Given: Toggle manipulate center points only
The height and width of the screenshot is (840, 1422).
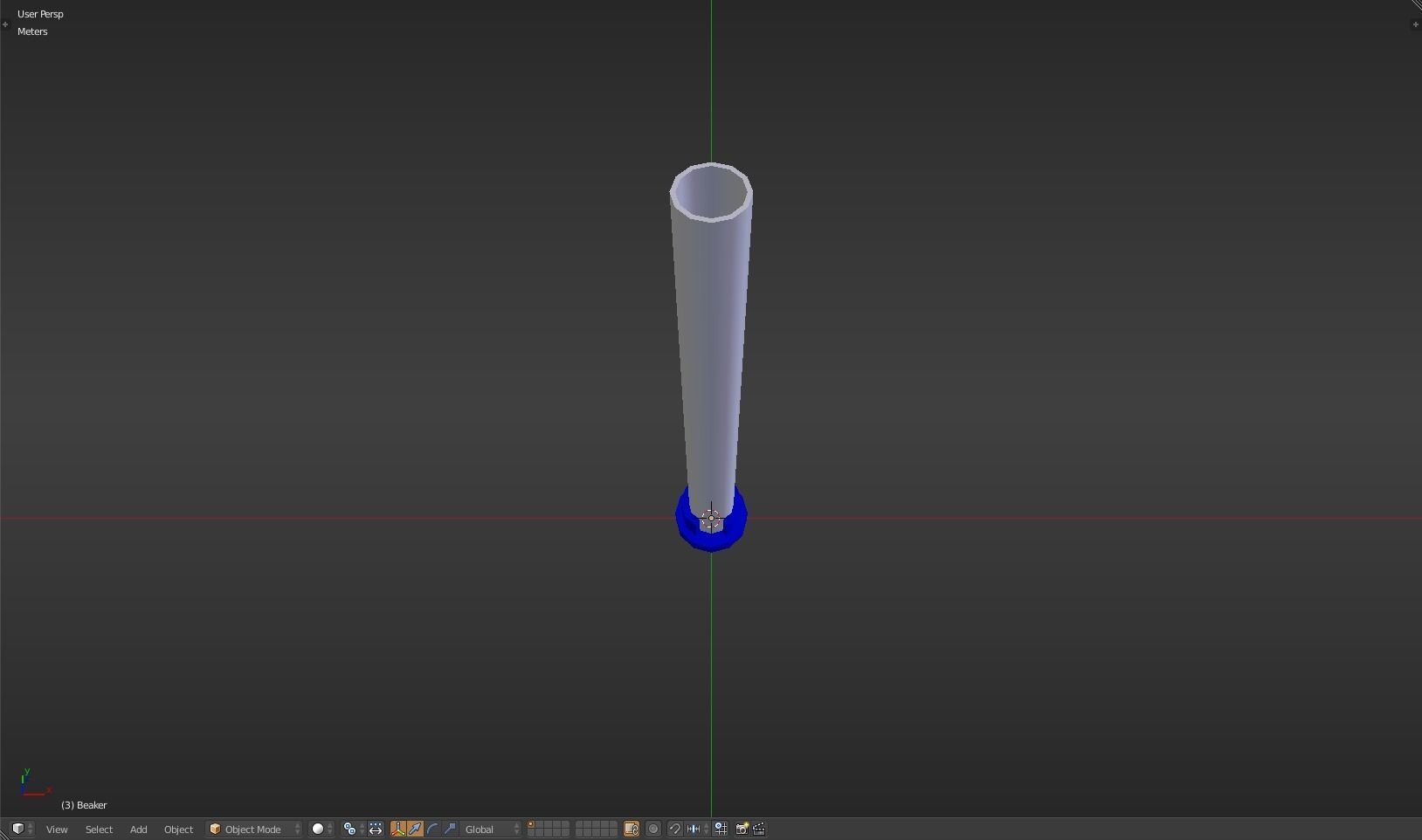Looking at the screenshot, I should (376, 829).
